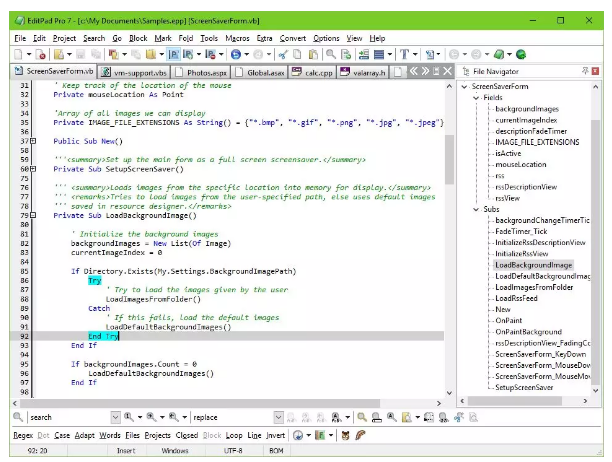This screenshot has width=612, height=462.
Task: Click the Find First icon beside search box
Action: [128, 417]
